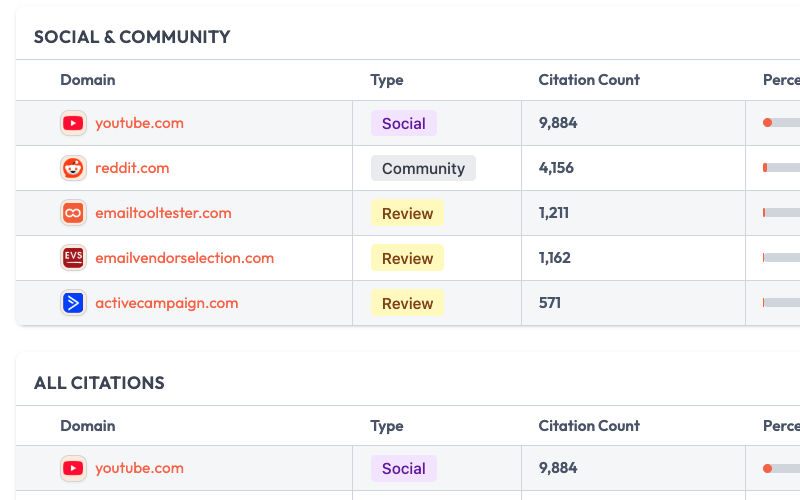Open the emailtooltester.com domain link

pos(163,213)
